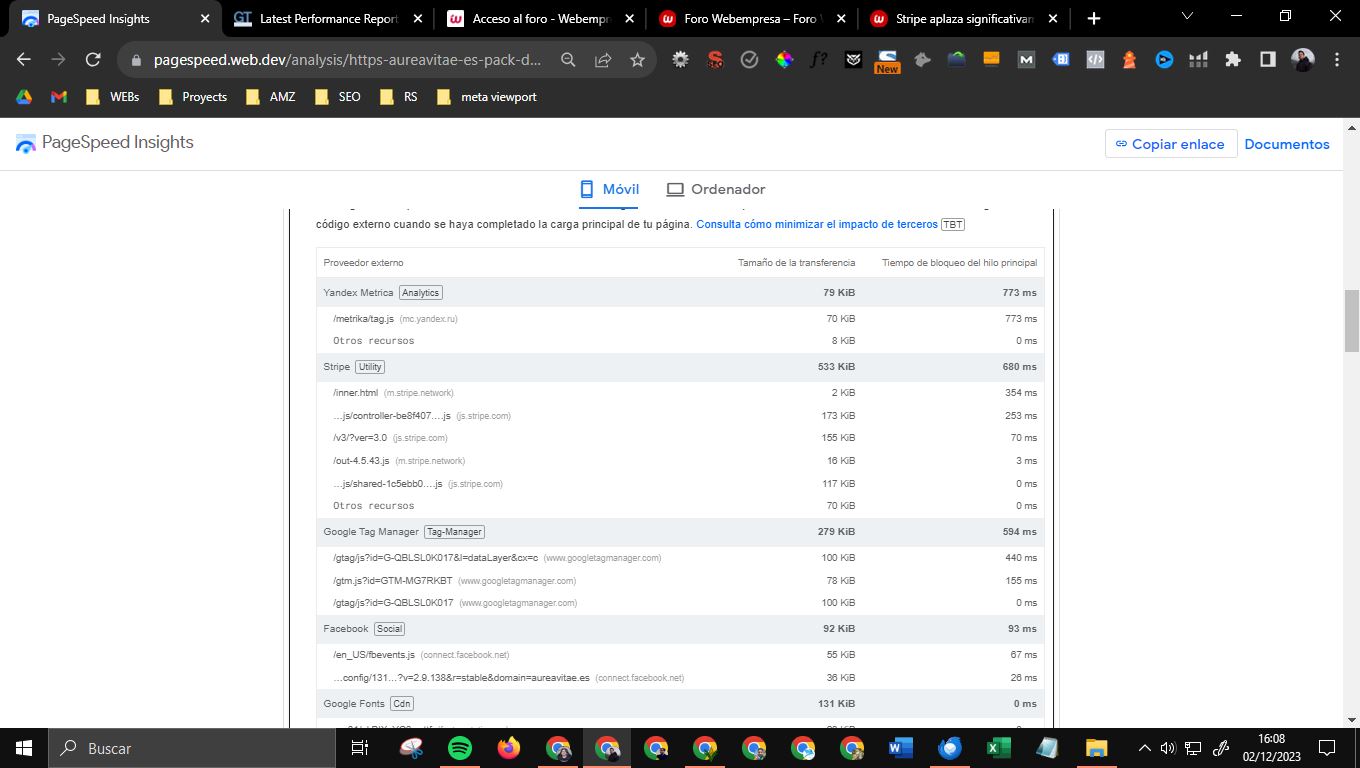This screenshot has height=768, width=1360.
Task: Open a new browser tab
Action: point(1094,18)
